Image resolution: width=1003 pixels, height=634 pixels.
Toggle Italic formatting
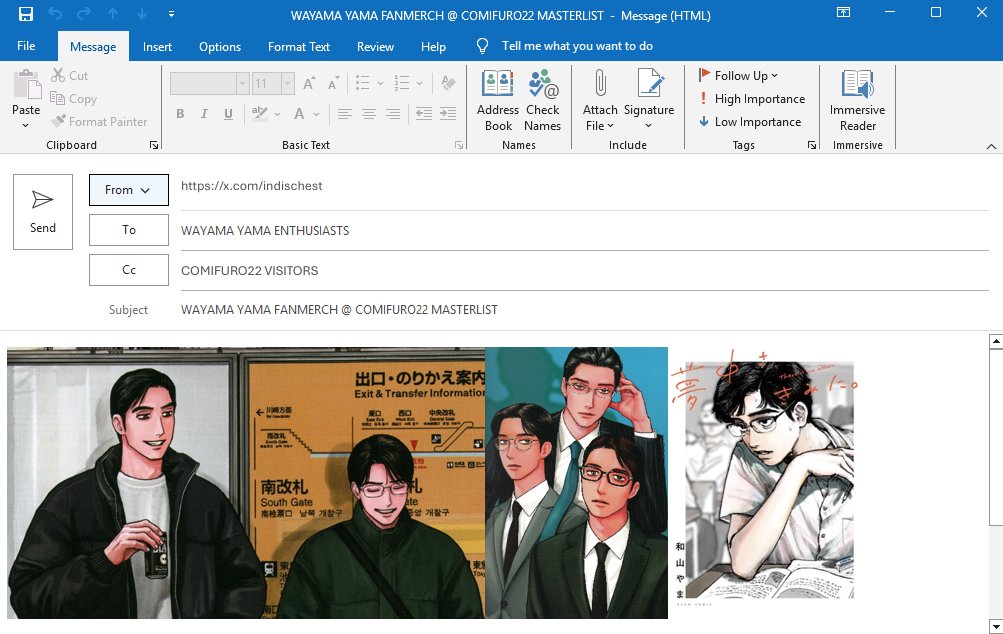pyautogui.click(x=204, y=114)
